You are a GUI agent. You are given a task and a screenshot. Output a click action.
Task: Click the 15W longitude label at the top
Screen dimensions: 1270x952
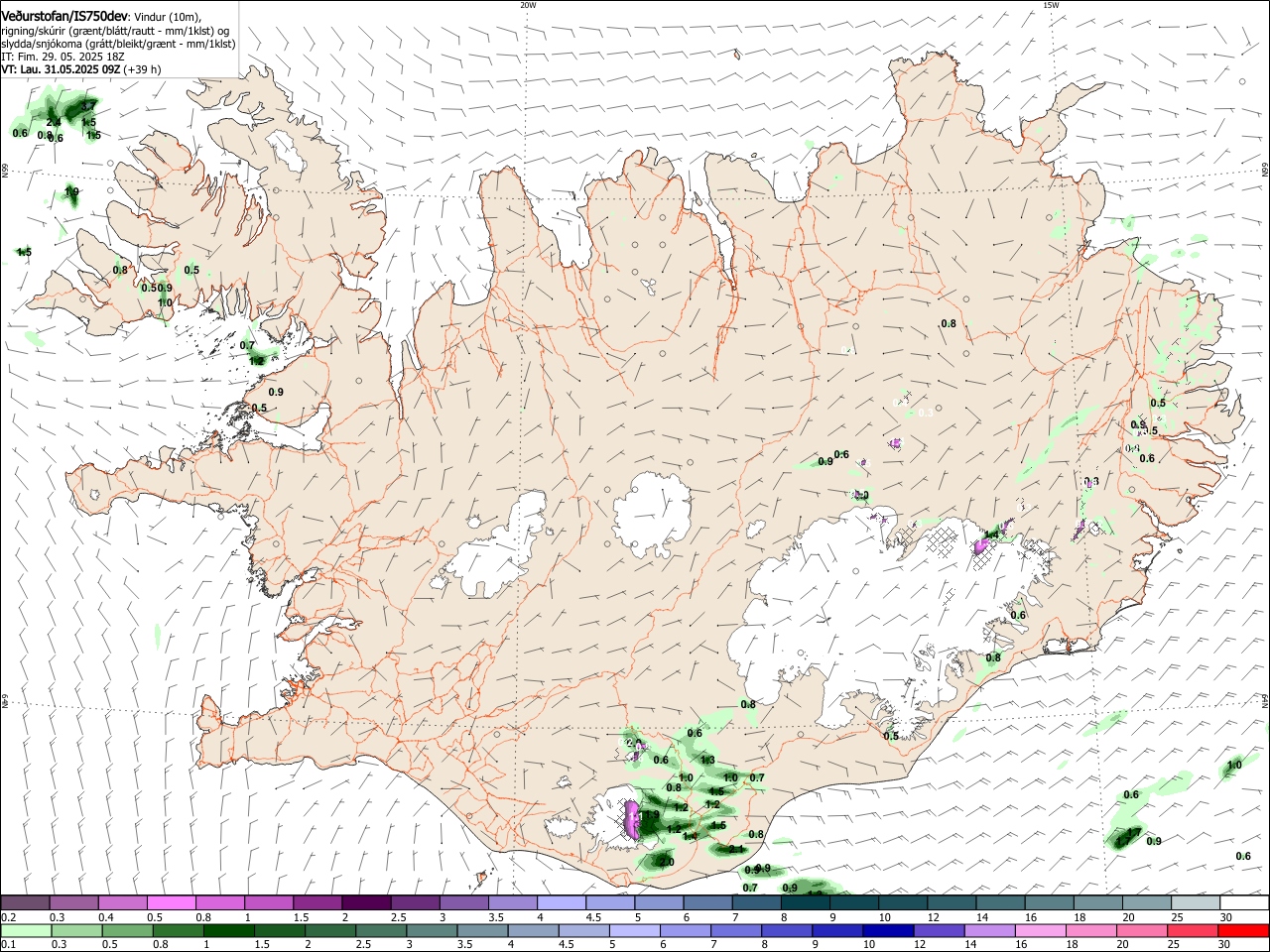[1051, 5]
